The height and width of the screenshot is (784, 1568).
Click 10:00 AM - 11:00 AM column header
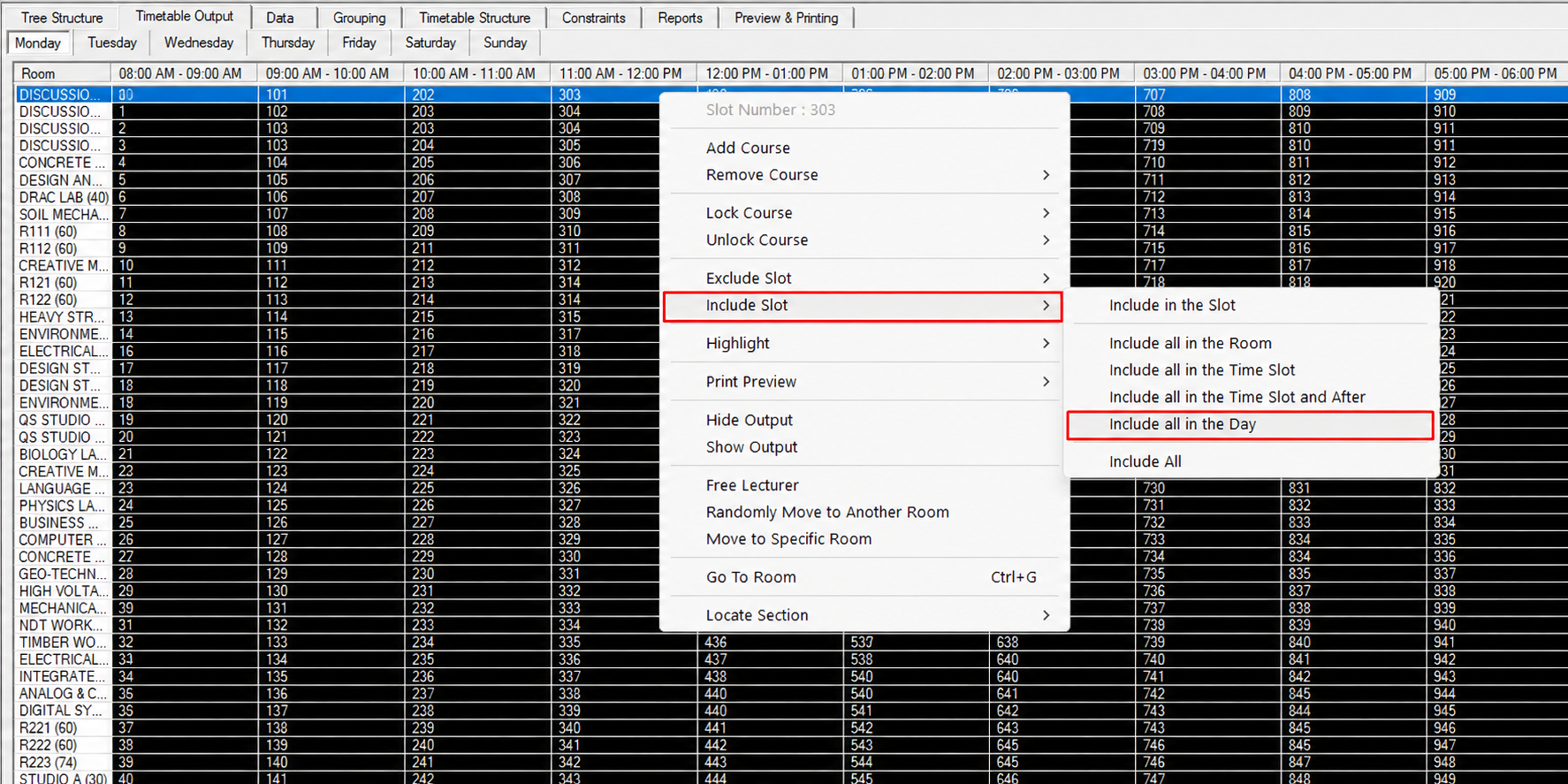(x=477, y=73)
